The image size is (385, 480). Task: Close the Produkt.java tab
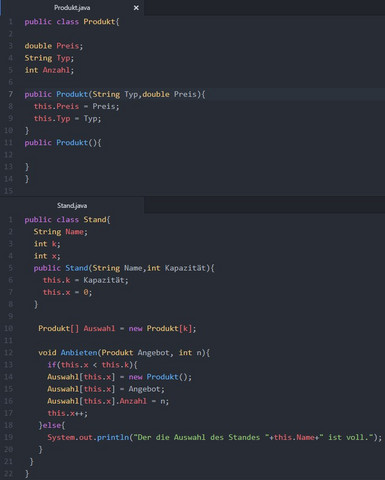click(136, 8)
